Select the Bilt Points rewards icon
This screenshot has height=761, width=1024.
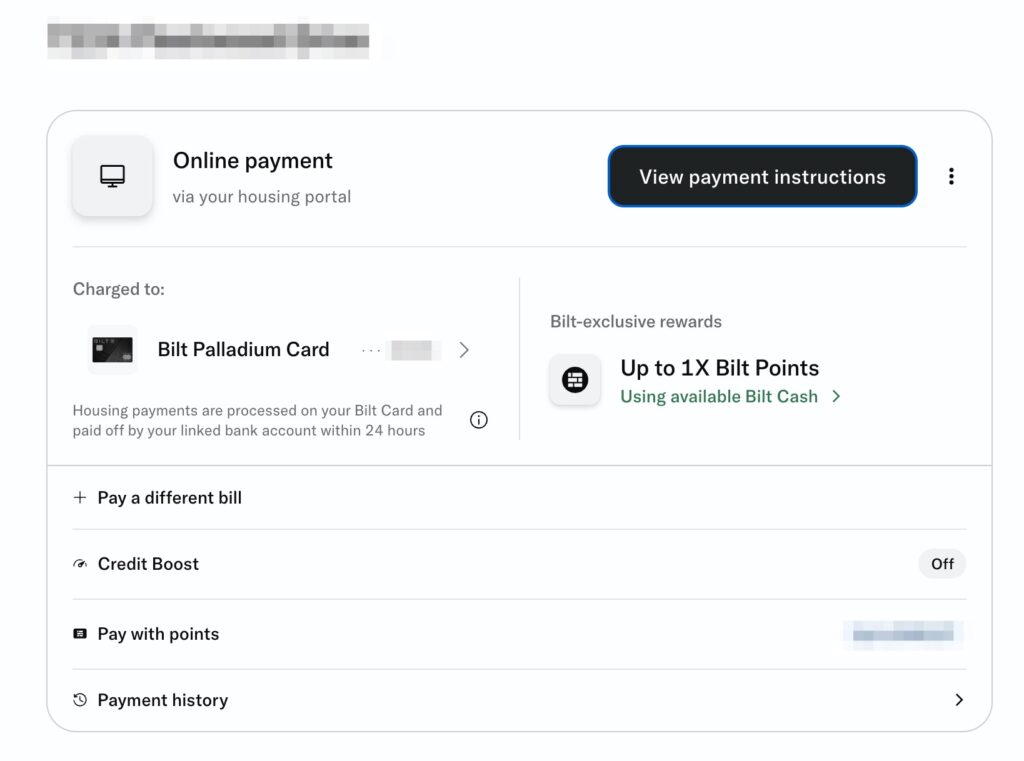tap(575, 380)
